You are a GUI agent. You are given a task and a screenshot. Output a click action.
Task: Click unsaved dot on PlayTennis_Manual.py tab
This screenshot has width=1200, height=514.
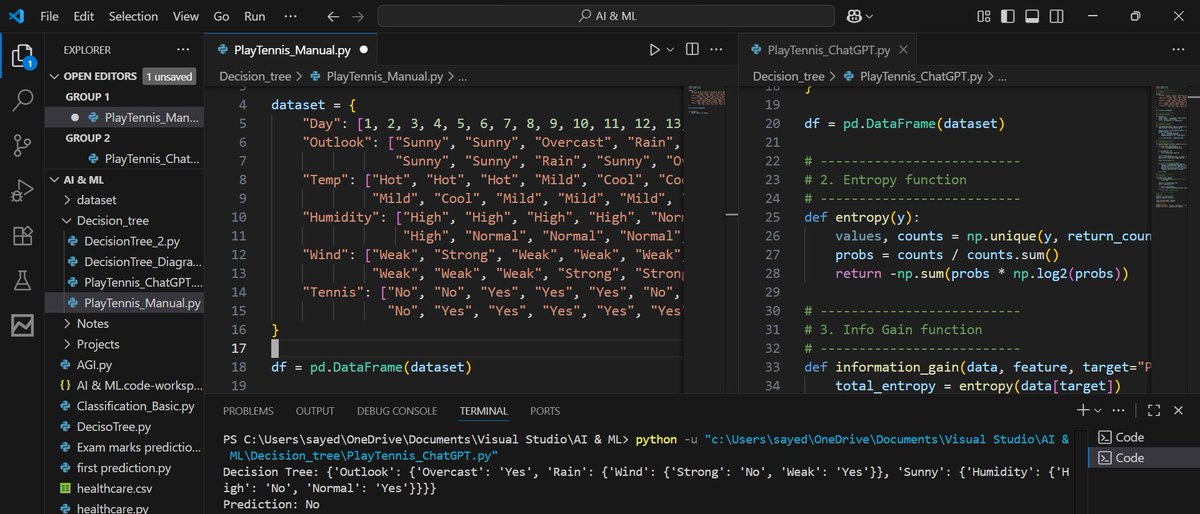click(362, 49)
